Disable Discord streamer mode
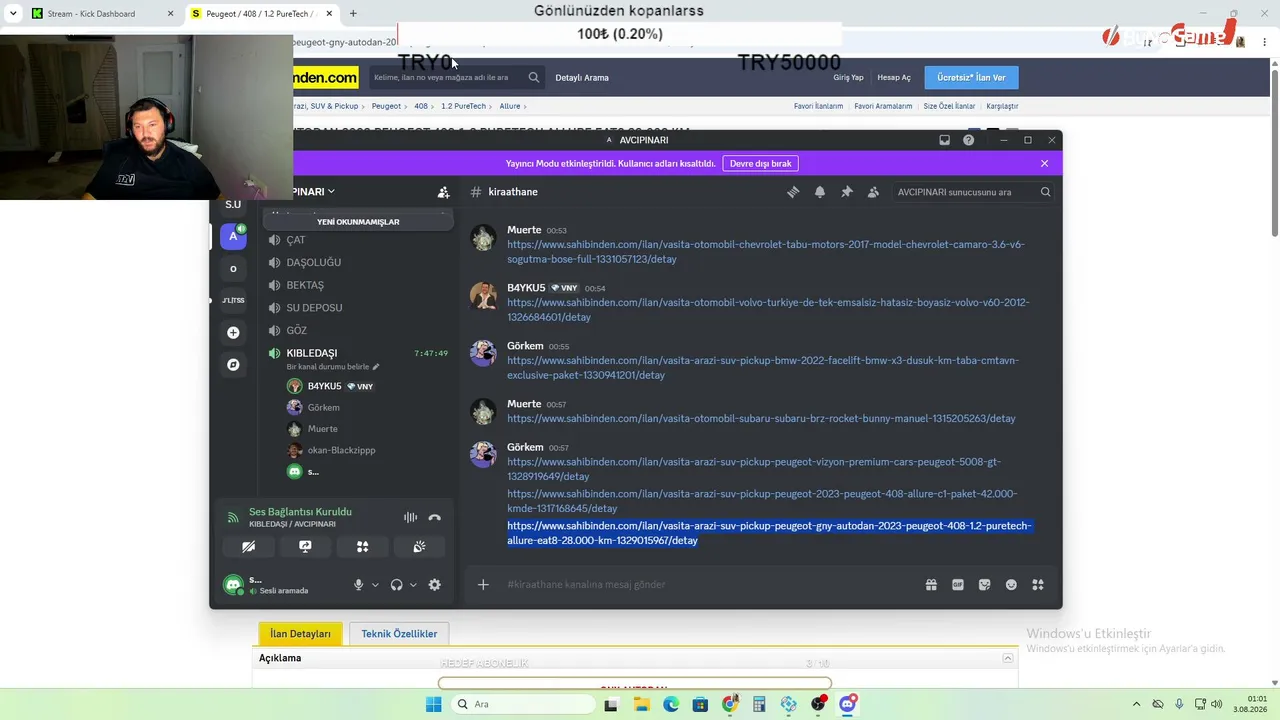The image size is (1280, 720). tap(761, 163)
